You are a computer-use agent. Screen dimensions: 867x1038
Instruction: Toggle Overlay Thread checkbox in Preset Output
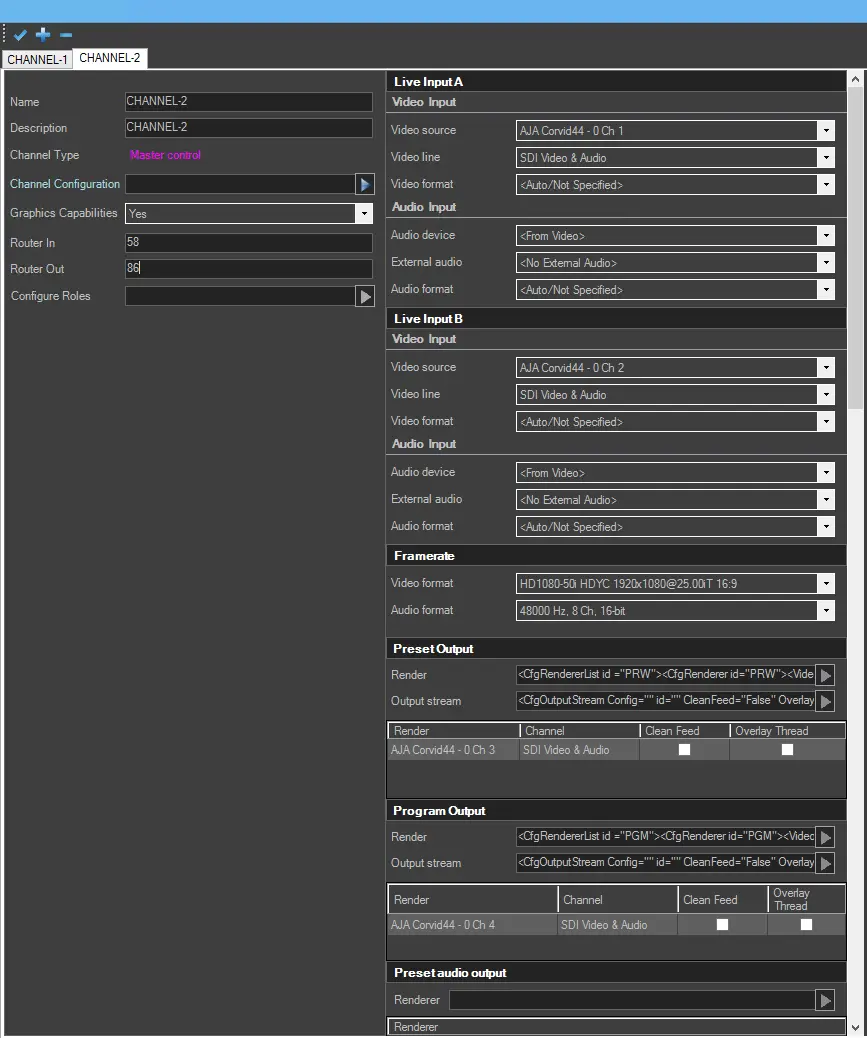click(x=787, y=750)
